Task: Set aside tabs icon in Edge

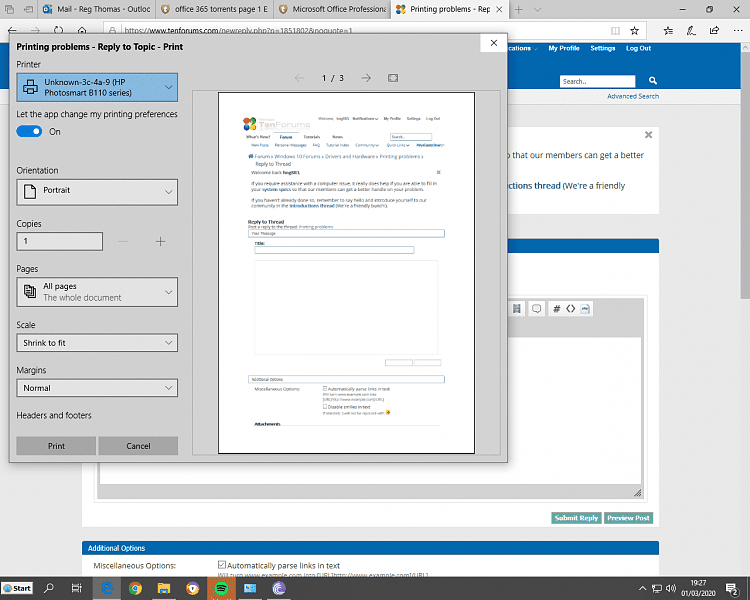Action: pyautogui.click(x=29, y=9)
